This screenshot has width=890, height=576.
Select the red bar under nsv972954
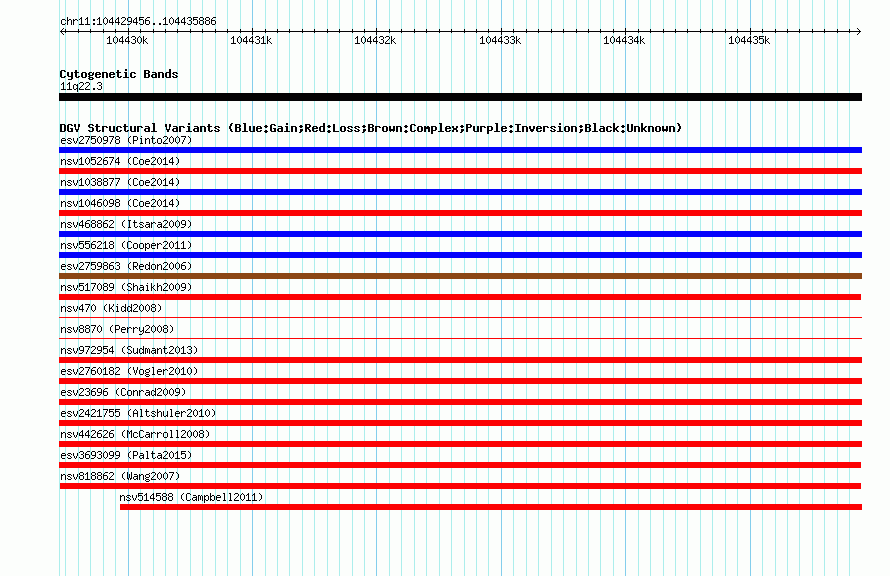(x=460, y=360)
